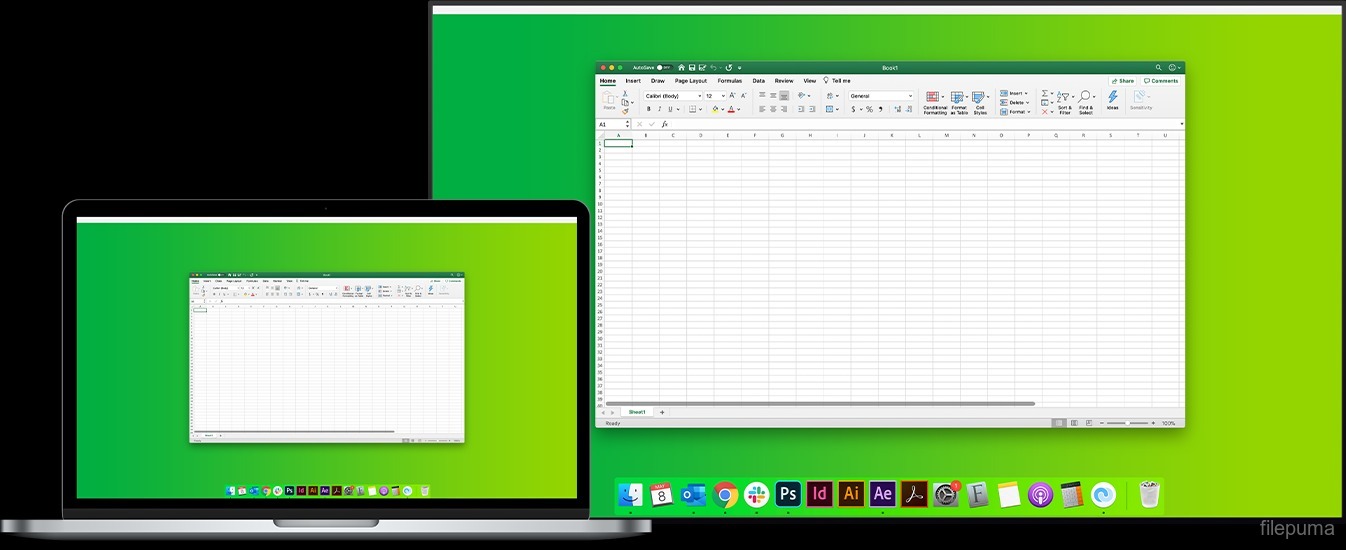
Task: Open the font size 12 dropdown
Action: 715,96
